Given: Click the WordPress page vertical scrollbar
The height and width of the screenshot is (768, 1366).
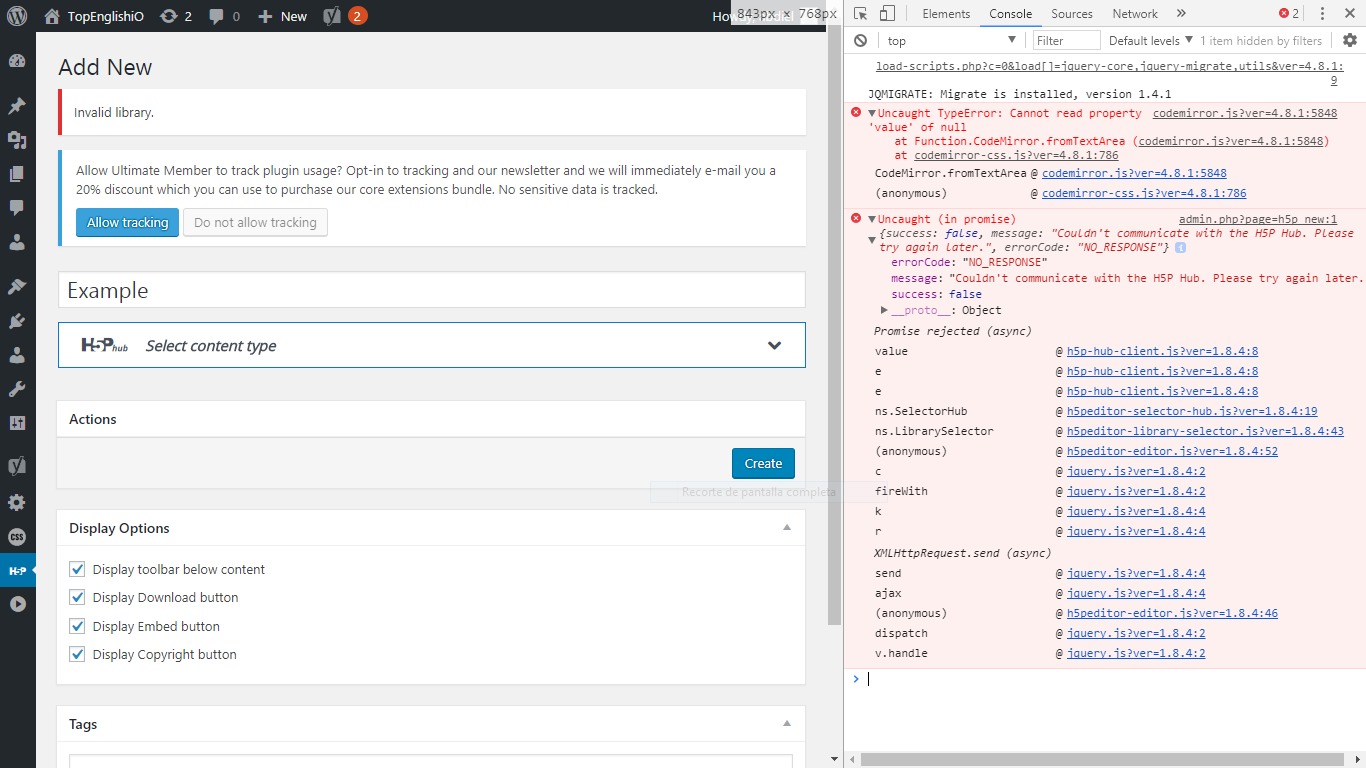Looking at the screenshot, I should pyautogui.click(x=835, y=325).
